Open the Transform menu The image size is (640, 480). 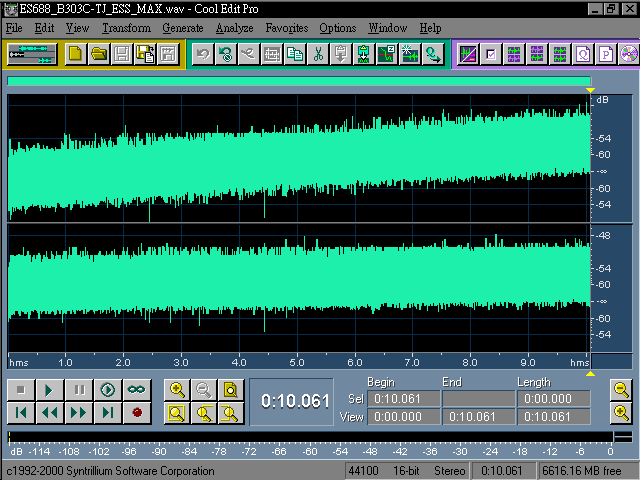(127, 28)
